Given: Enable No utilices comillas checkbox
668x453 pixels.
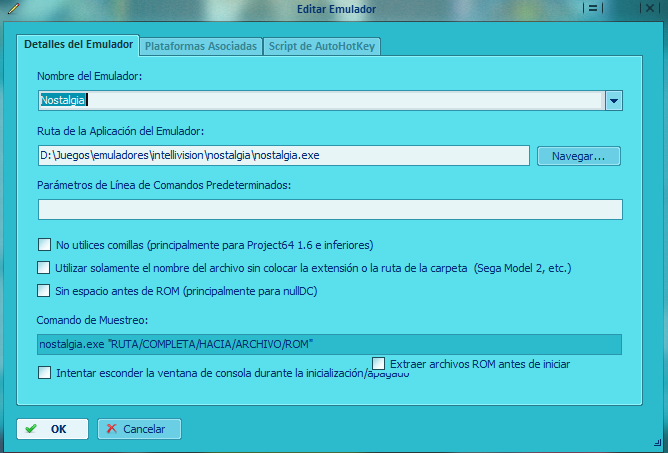Looking at the screenshot, I should (x=44, y=245).
